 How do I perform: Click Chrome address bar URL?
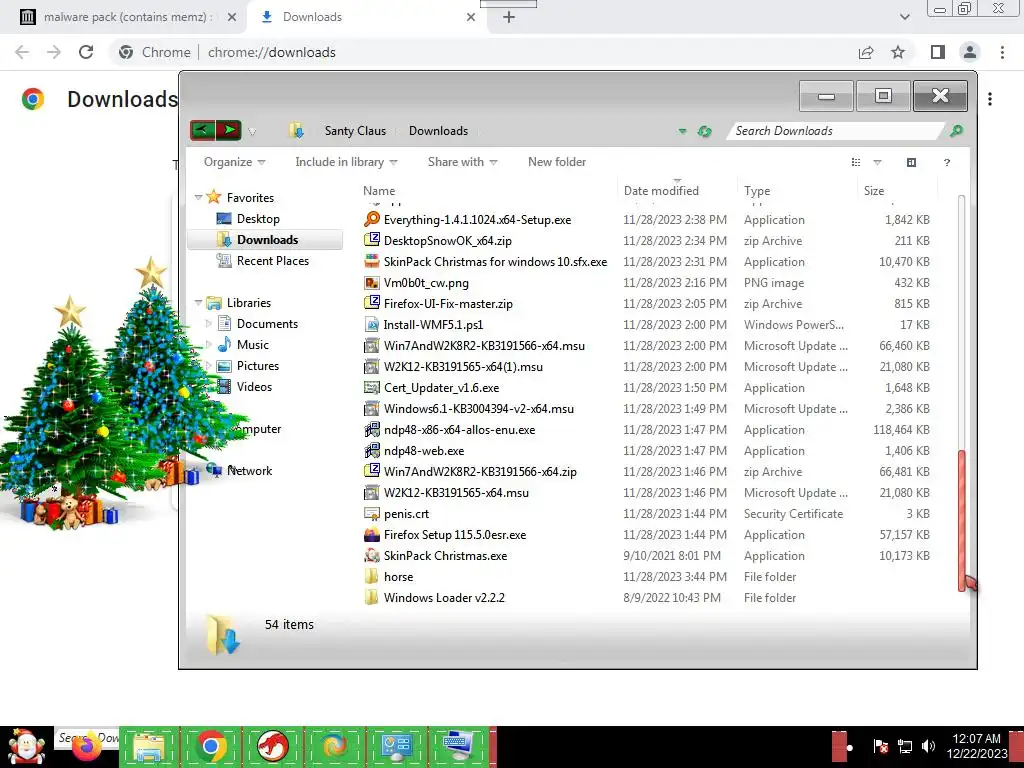pos(272,52)
